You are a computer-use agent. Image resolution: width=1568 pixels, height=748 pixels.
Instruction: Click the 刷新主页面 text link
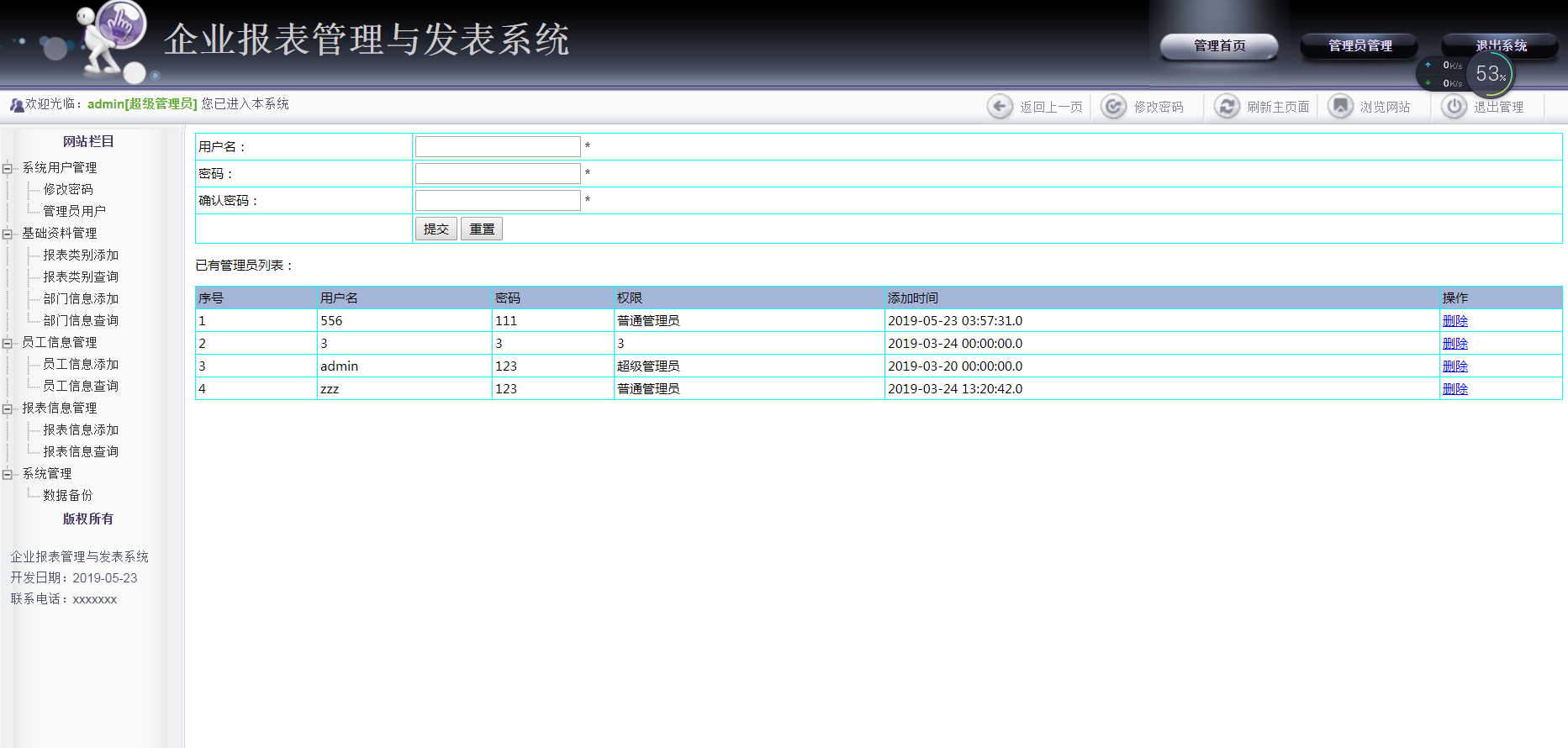1278,107
